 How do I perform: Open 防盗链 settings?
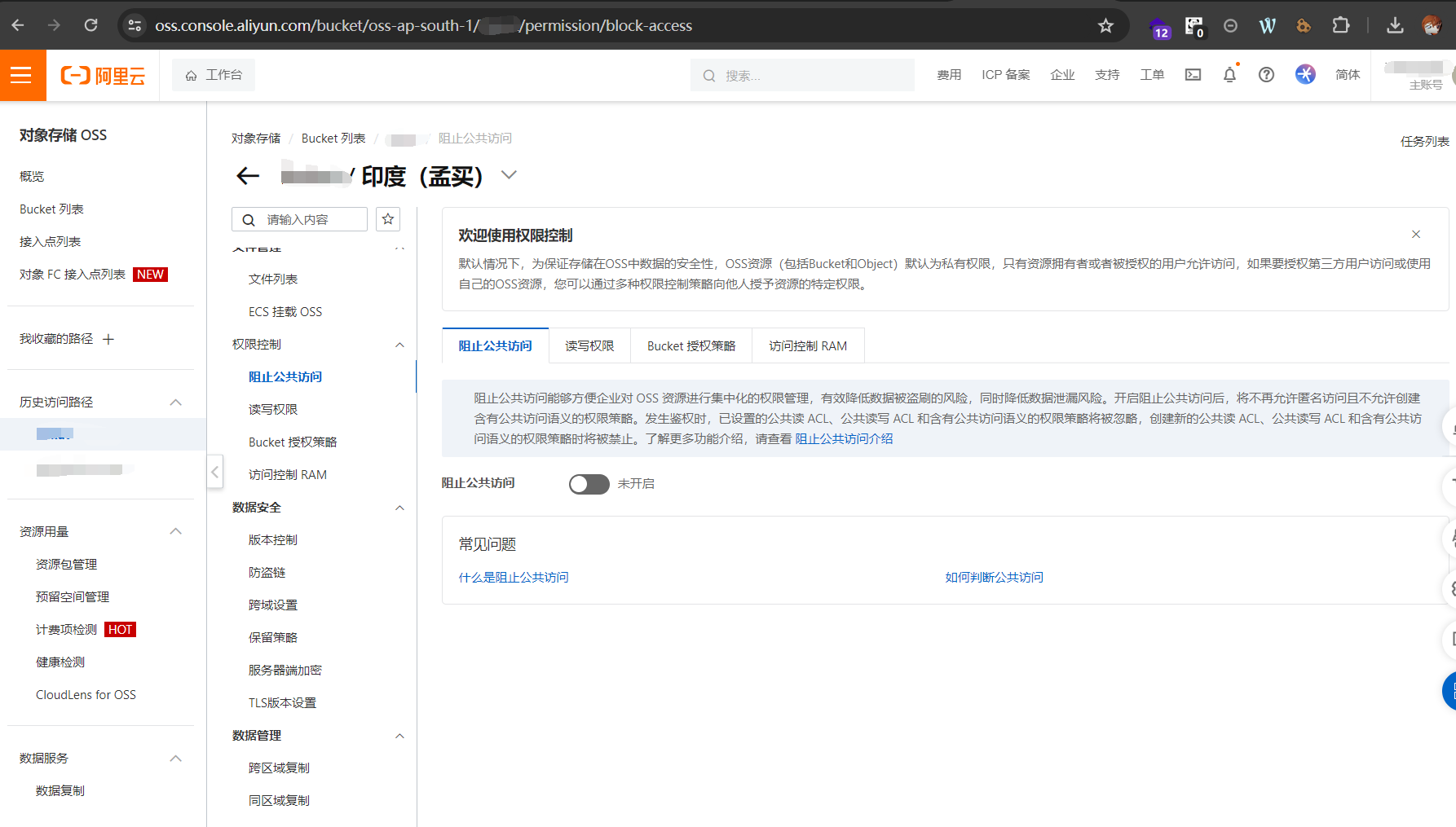click(267, 572)
